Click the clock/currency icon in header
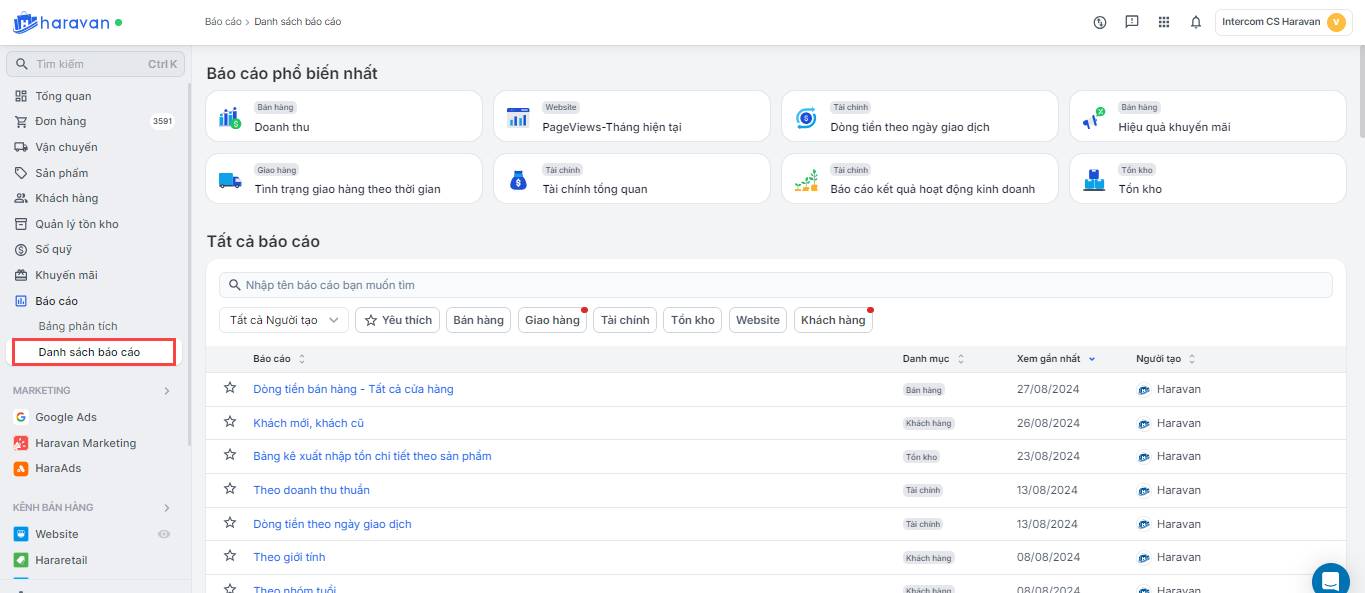1365x593 pixels. 1099,22
